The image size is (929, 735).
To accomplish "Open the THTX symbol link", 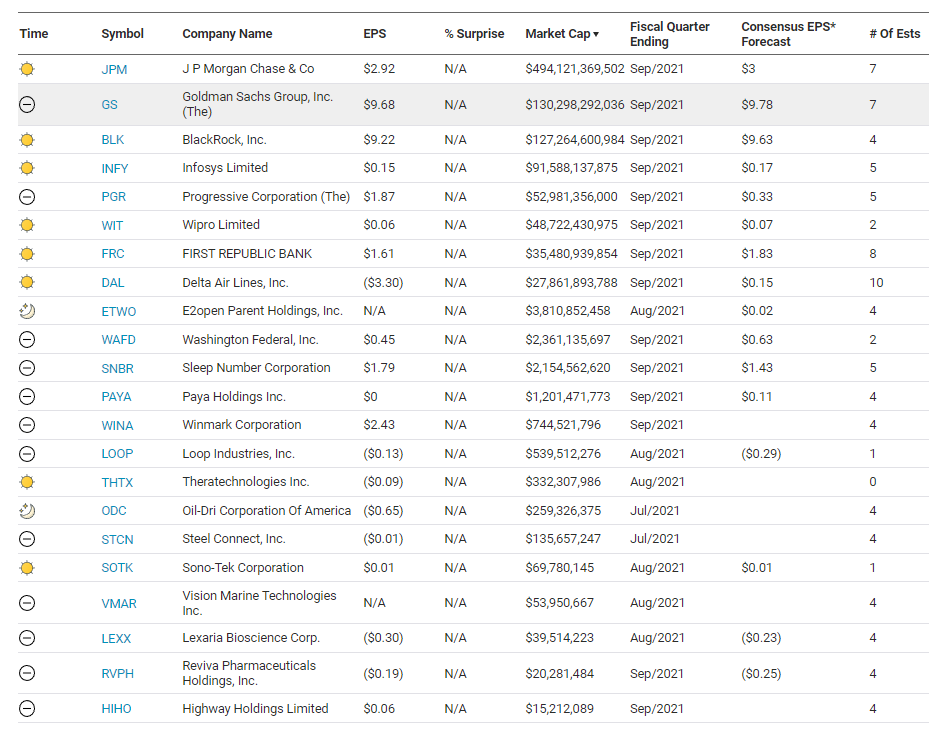I will (117, 482).
